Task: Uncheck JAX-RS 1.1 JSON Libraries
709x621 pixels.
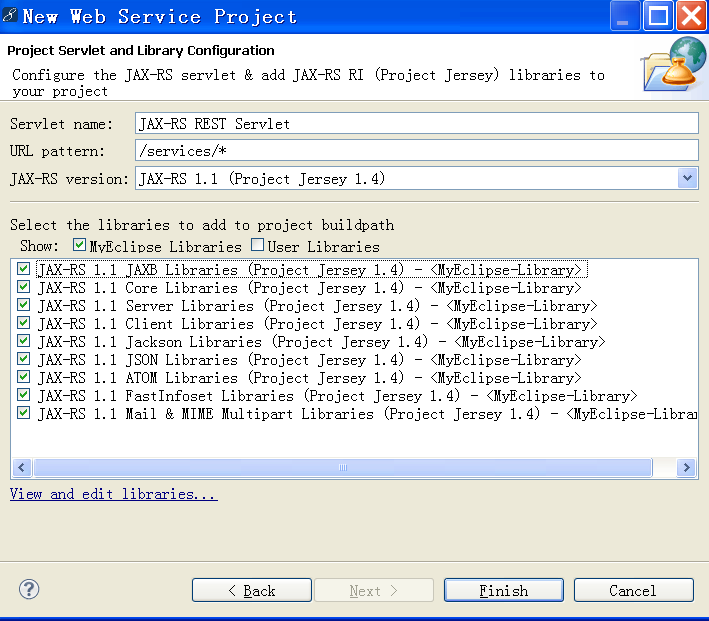Action: pyautogui.click(x=24, y=359)
